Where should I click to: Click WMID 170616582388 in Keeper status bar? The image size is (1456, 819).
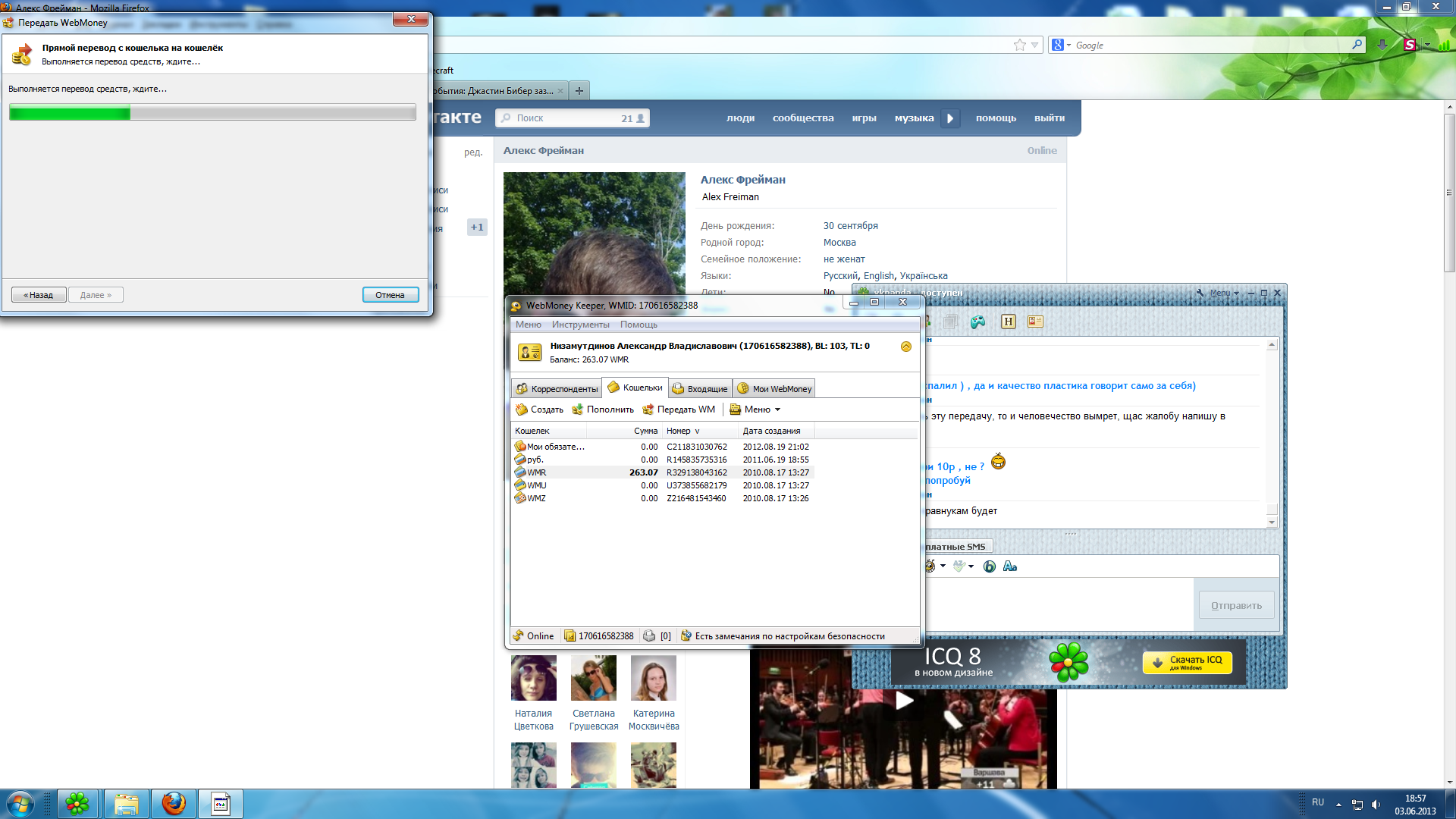[599, 636]
